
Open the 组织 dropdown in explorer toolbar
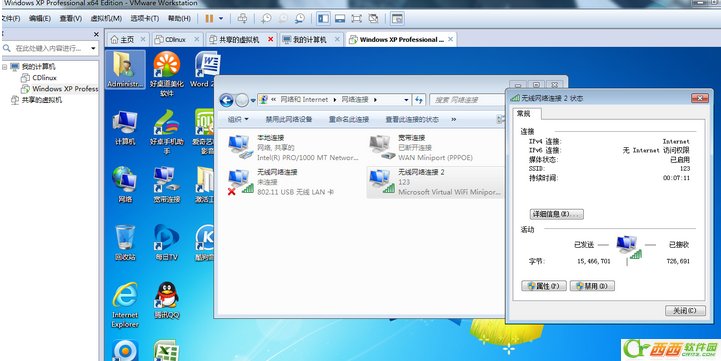(x=238, y=119)
